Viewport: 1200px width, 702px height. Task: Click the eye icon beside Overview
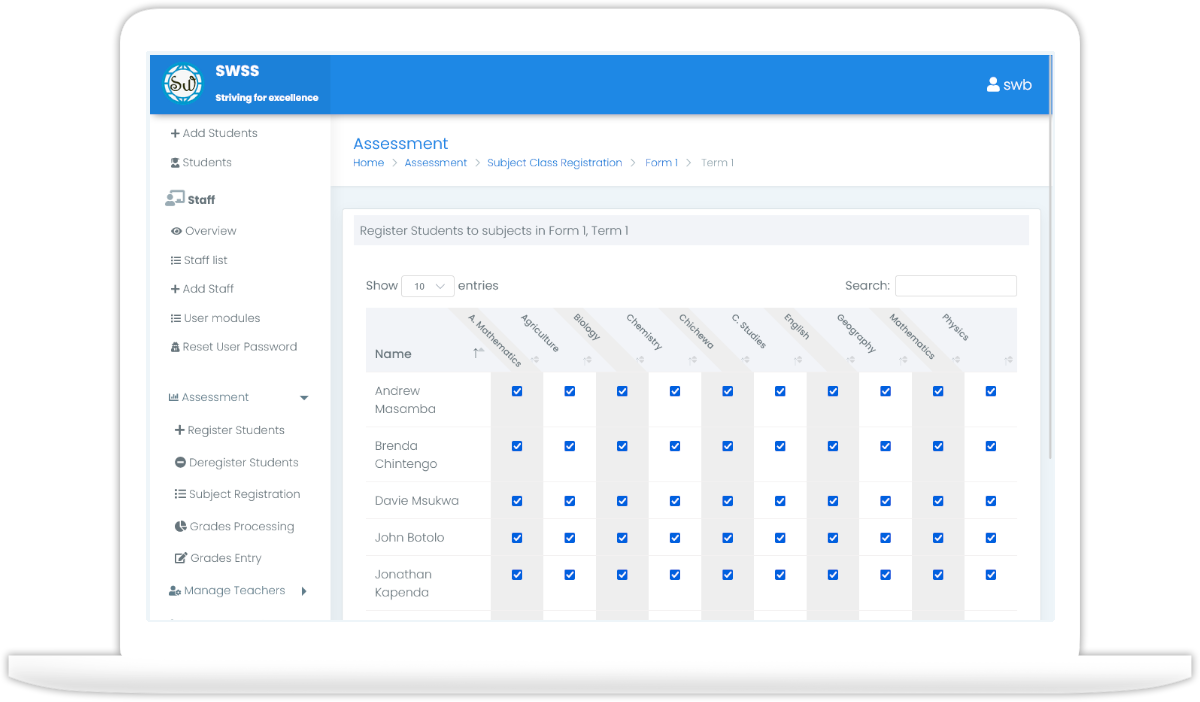point(176,231)
